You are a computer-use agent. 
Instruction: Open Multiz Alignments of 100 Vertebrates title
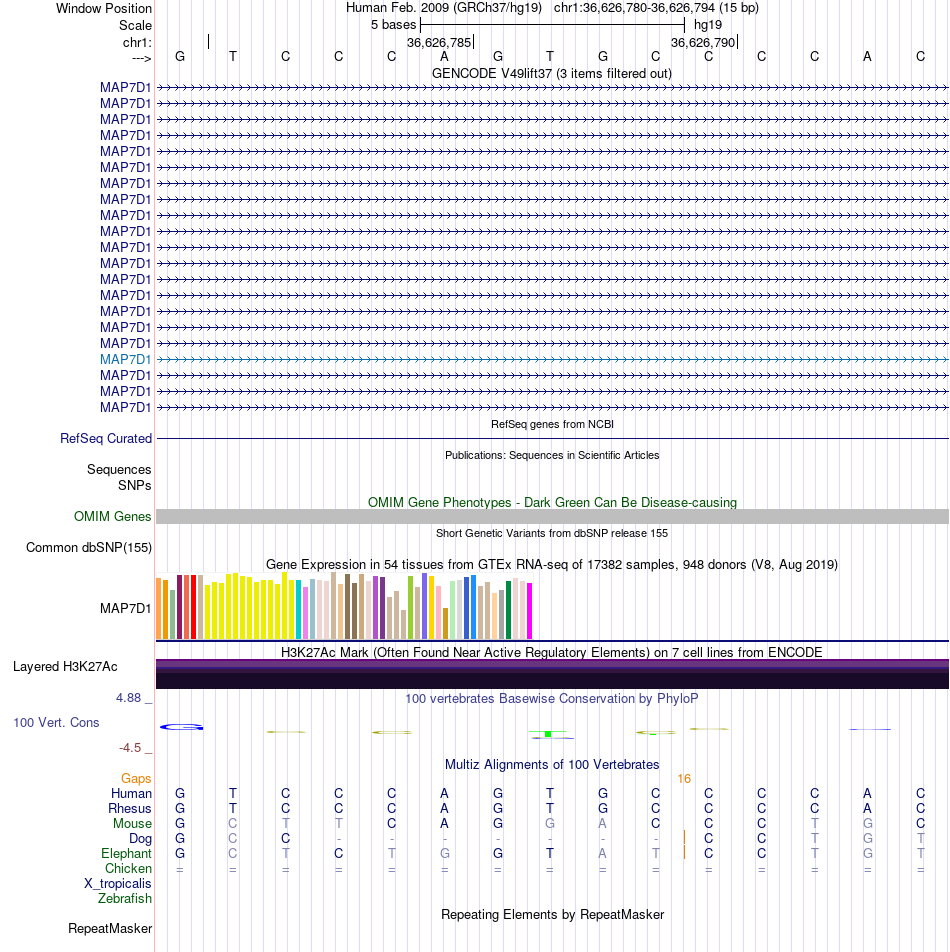click(552, 765)
